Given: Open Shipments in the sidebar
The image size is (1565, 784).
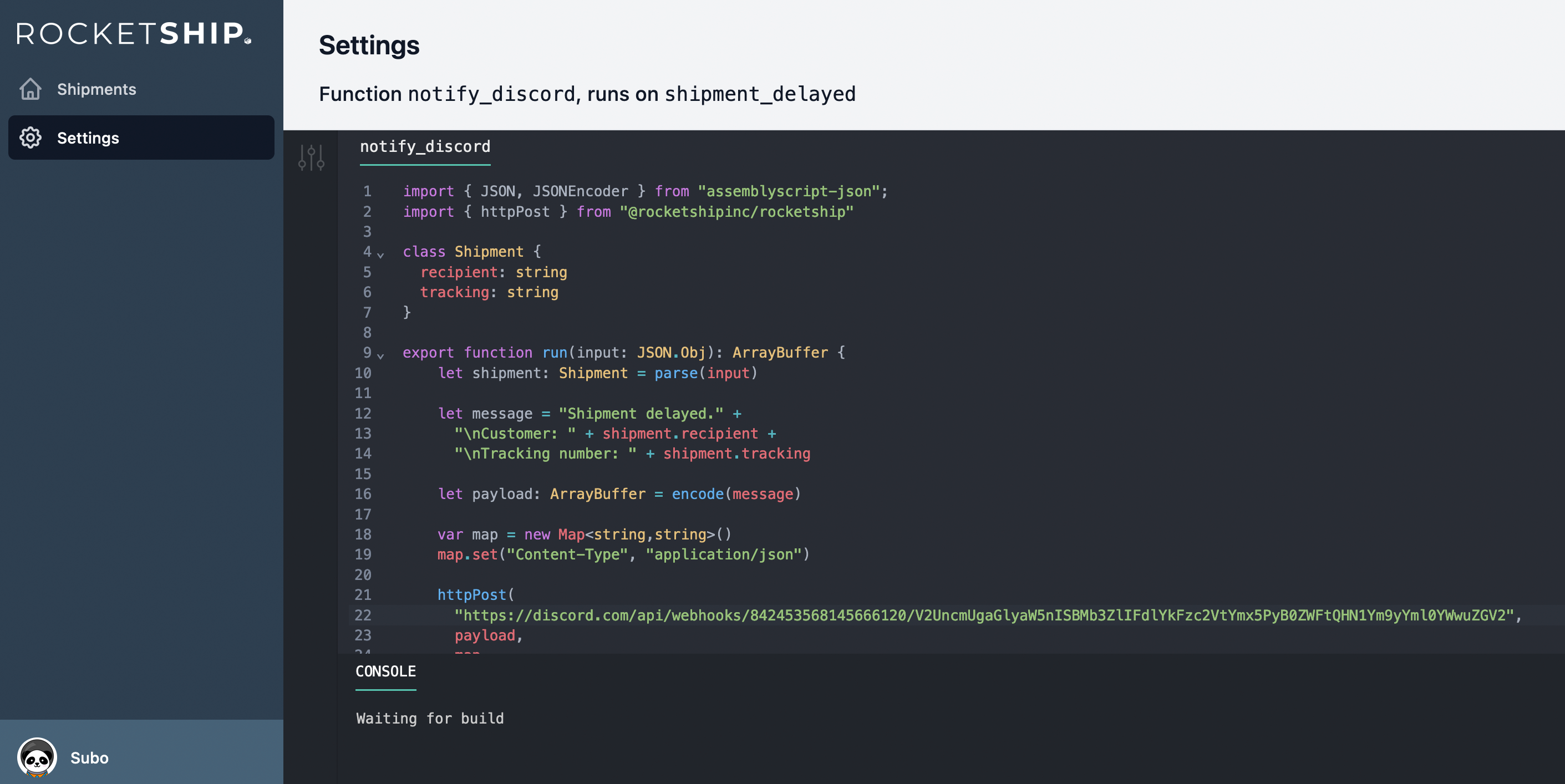Looking at the screenshot, I should [x=96, y=89].
